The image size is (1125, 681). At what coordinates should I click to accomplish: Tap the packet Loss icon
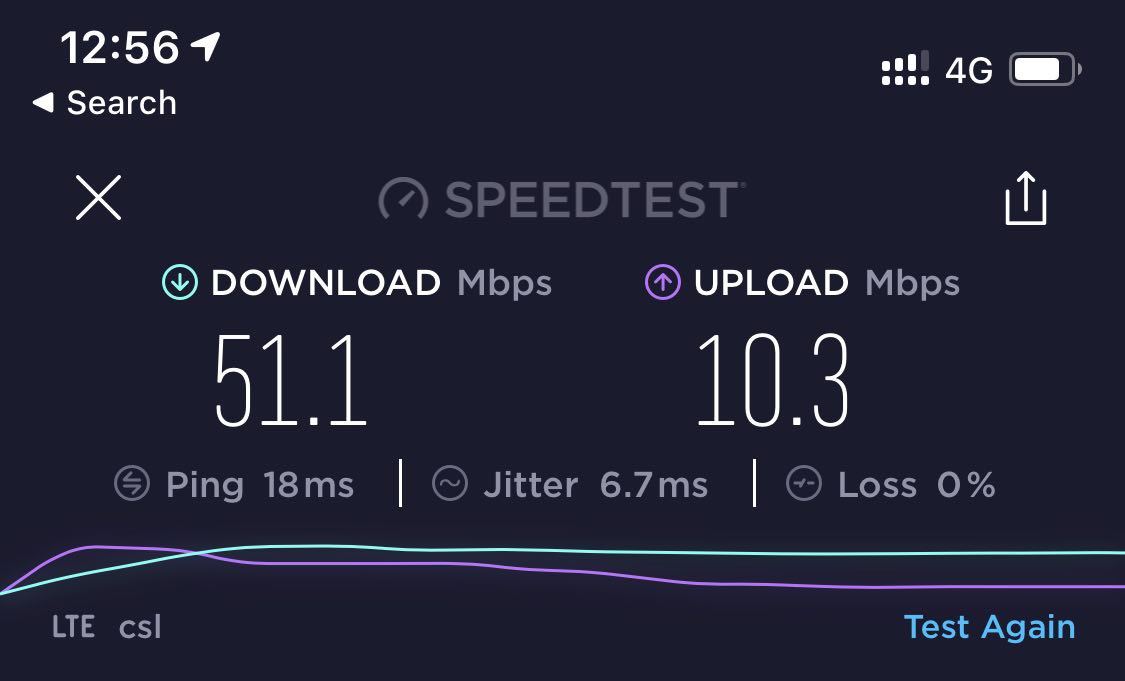click(804, 484)
